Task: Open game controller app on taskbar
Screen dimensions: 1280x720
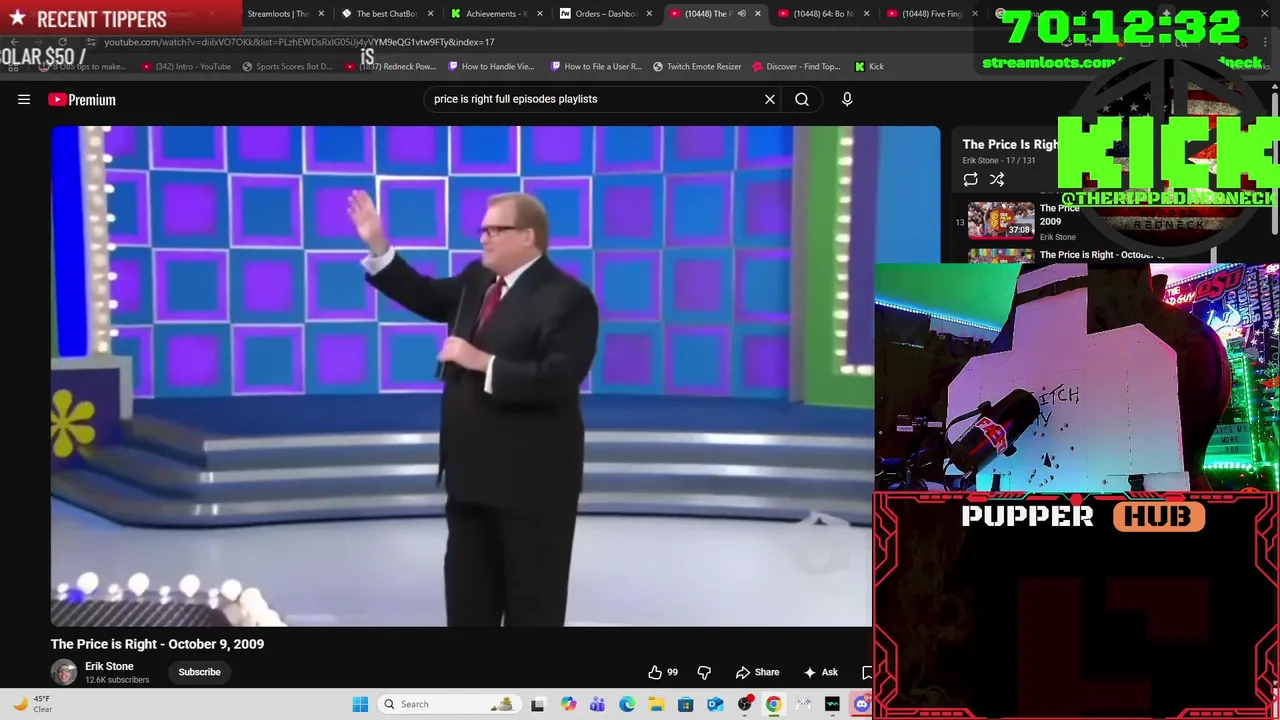Action: (x=803, y=704)
